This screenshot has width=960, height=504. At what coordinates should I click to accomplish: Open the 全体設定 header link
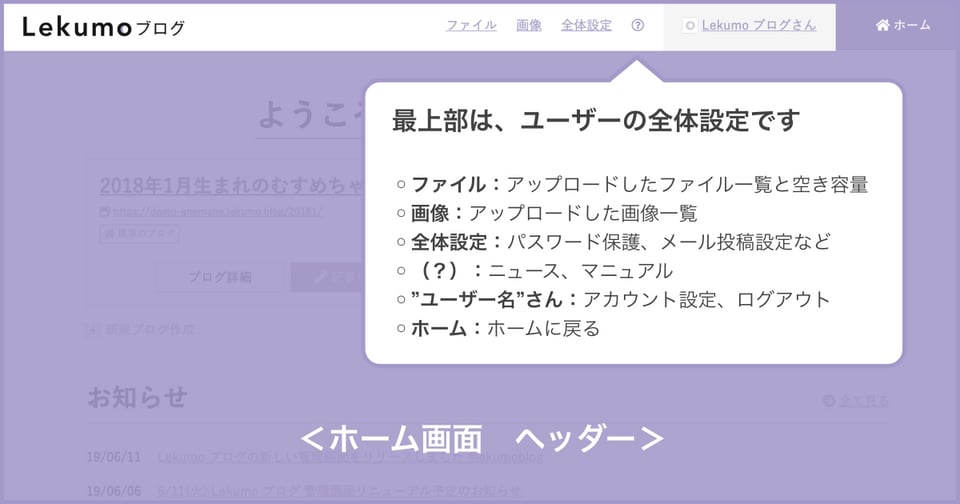[586, 25]
